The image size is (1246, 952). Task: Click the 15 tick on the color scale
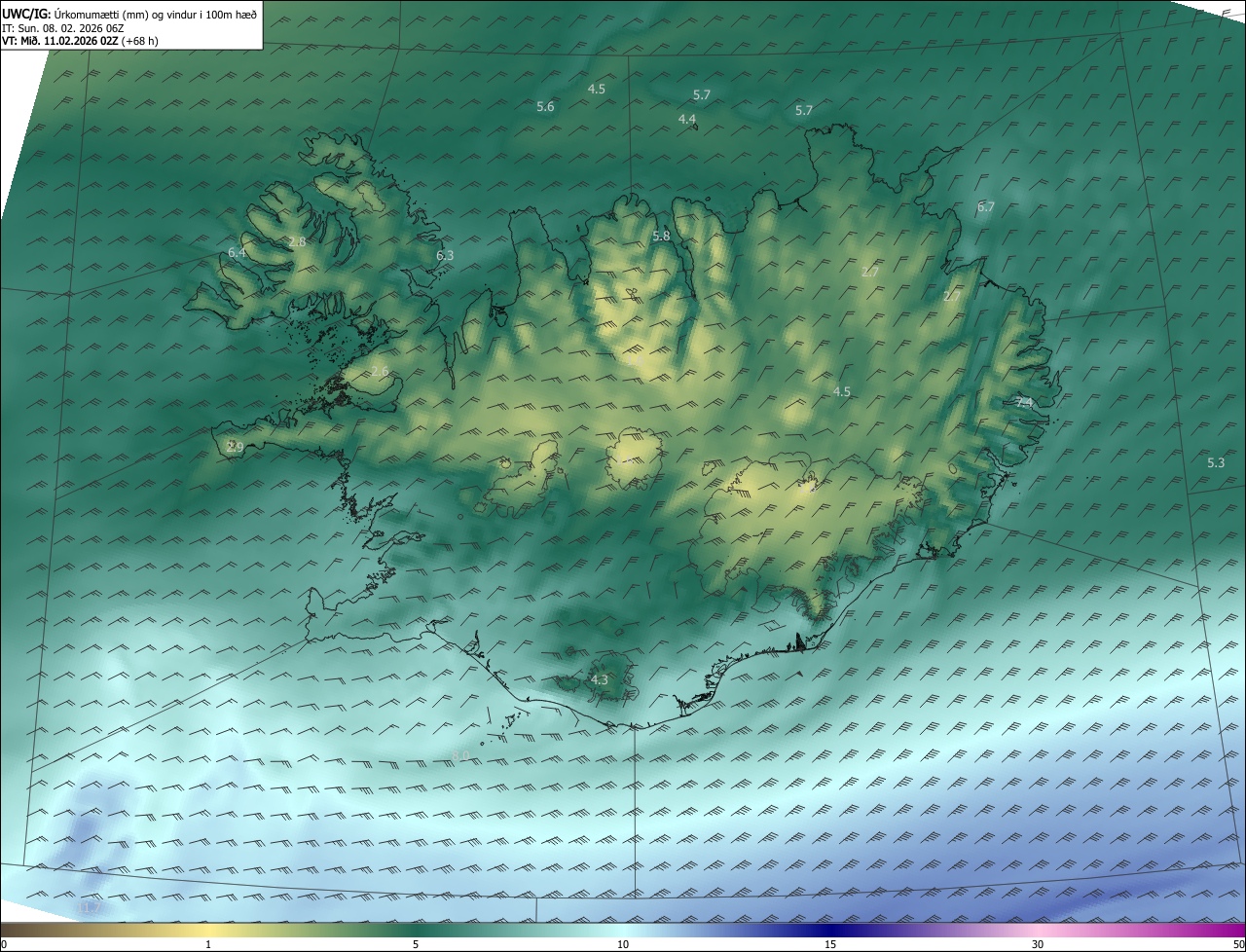point(830,944)
